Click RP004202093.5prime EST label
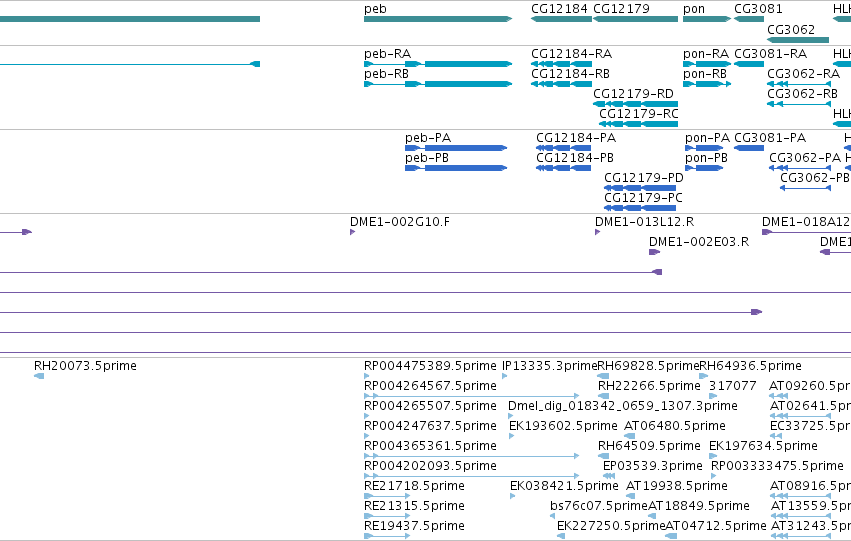 430,466
